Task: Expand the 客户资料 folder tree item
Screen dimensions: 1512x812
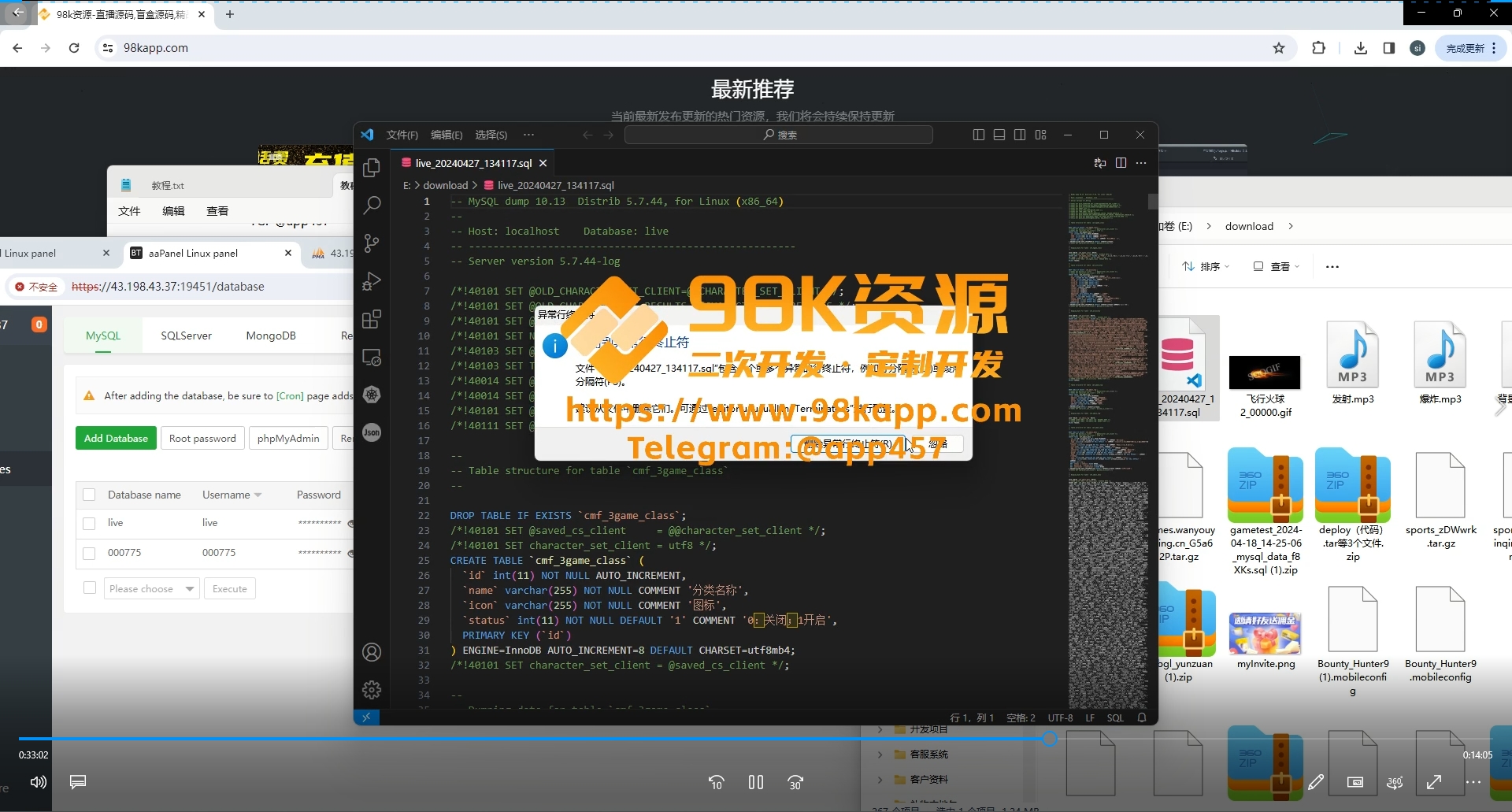Action: click(x=880, y=780)
